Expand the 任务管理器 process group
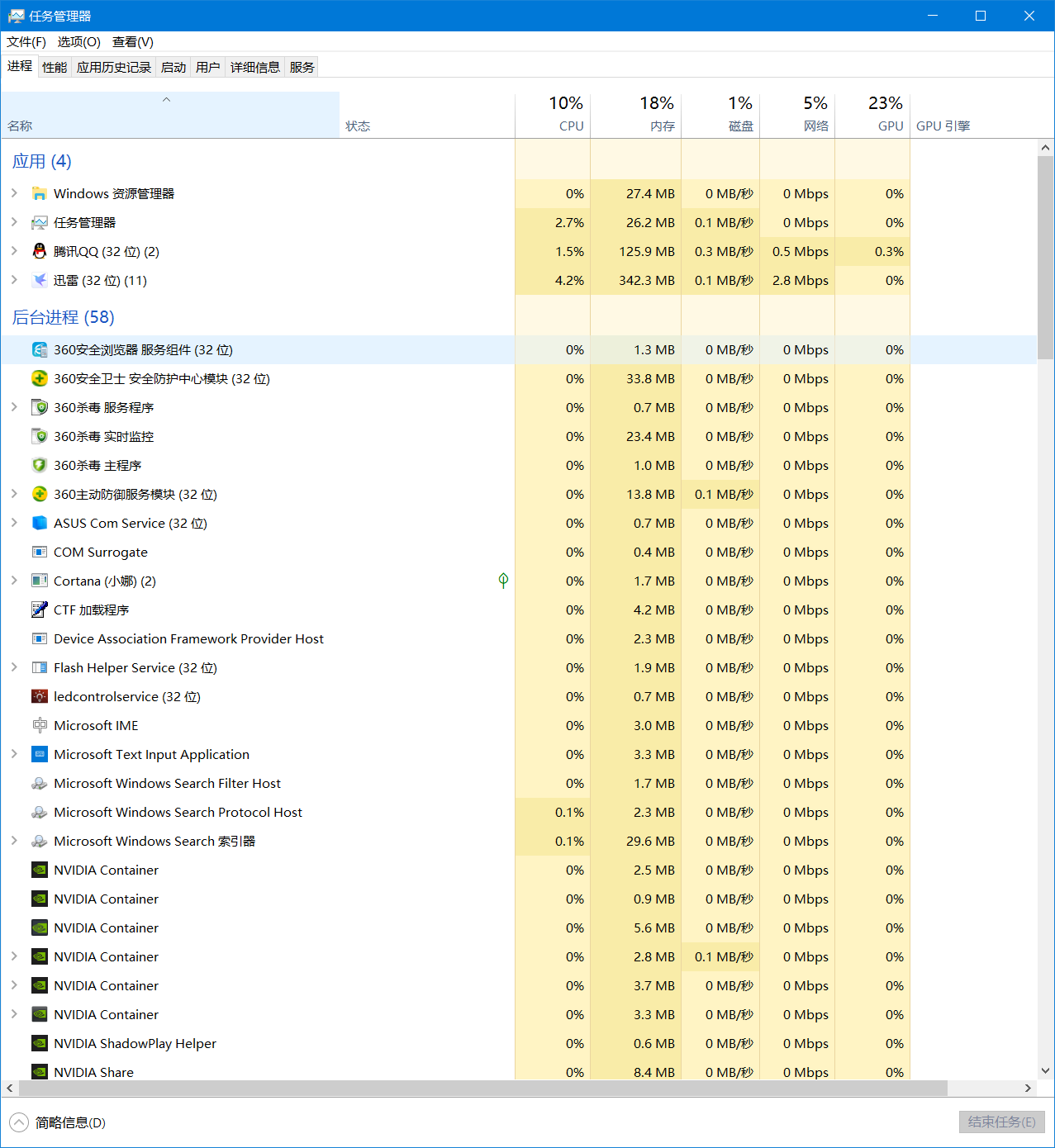Viewport: 1055px width, 1148px height. [x=14, y=222]
